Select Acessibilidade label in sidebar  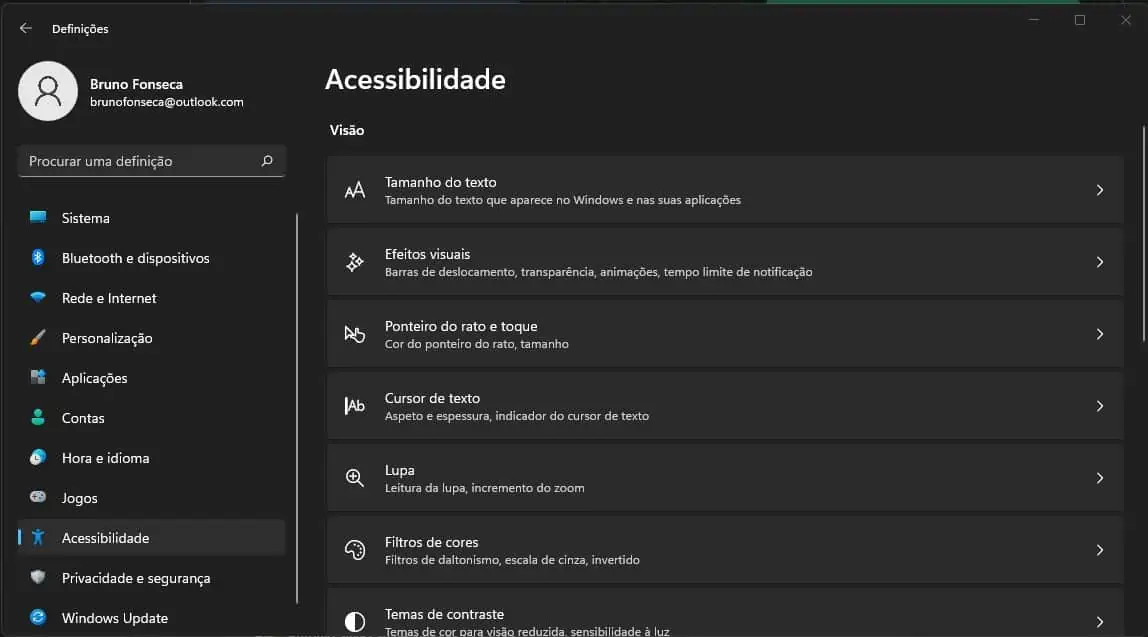(x=105, y=538)
